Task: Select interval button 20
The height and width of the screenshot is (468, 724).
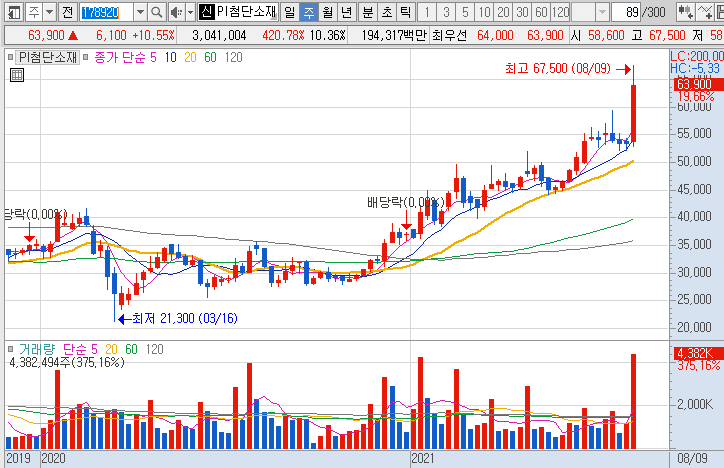Action: coord(503,12)
